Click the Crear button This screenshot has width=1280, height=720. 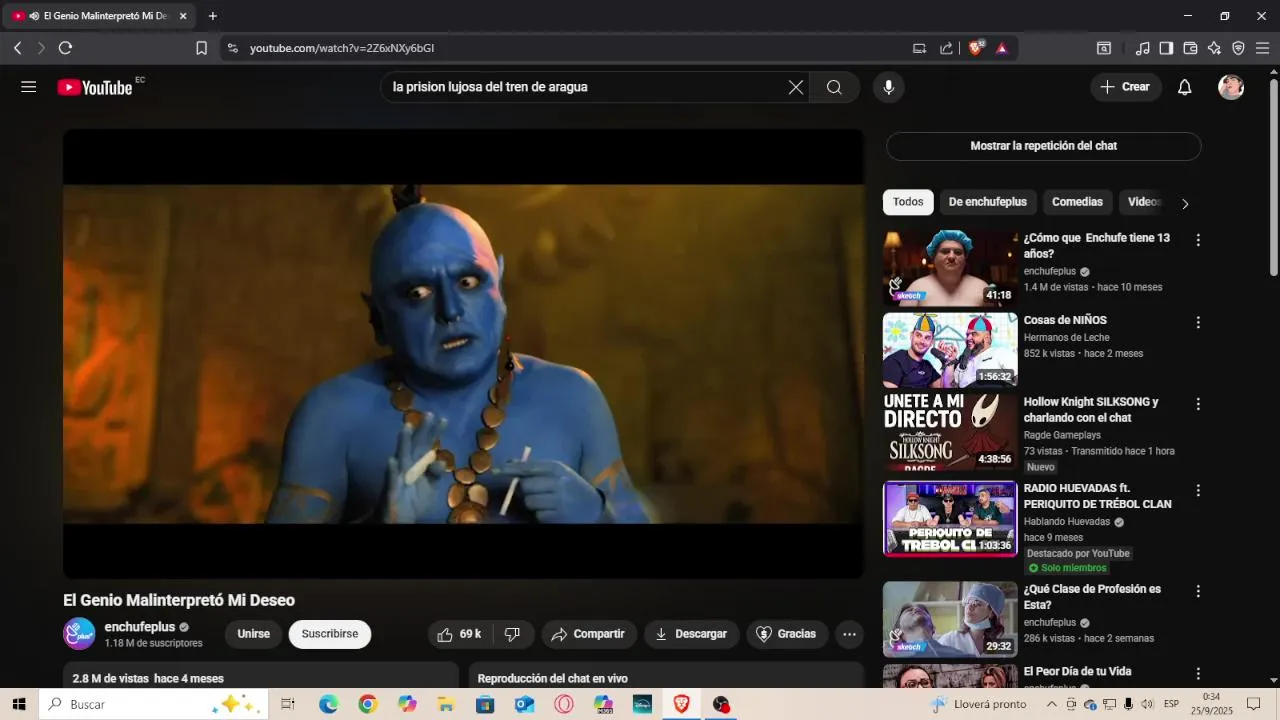point(1125,87)
